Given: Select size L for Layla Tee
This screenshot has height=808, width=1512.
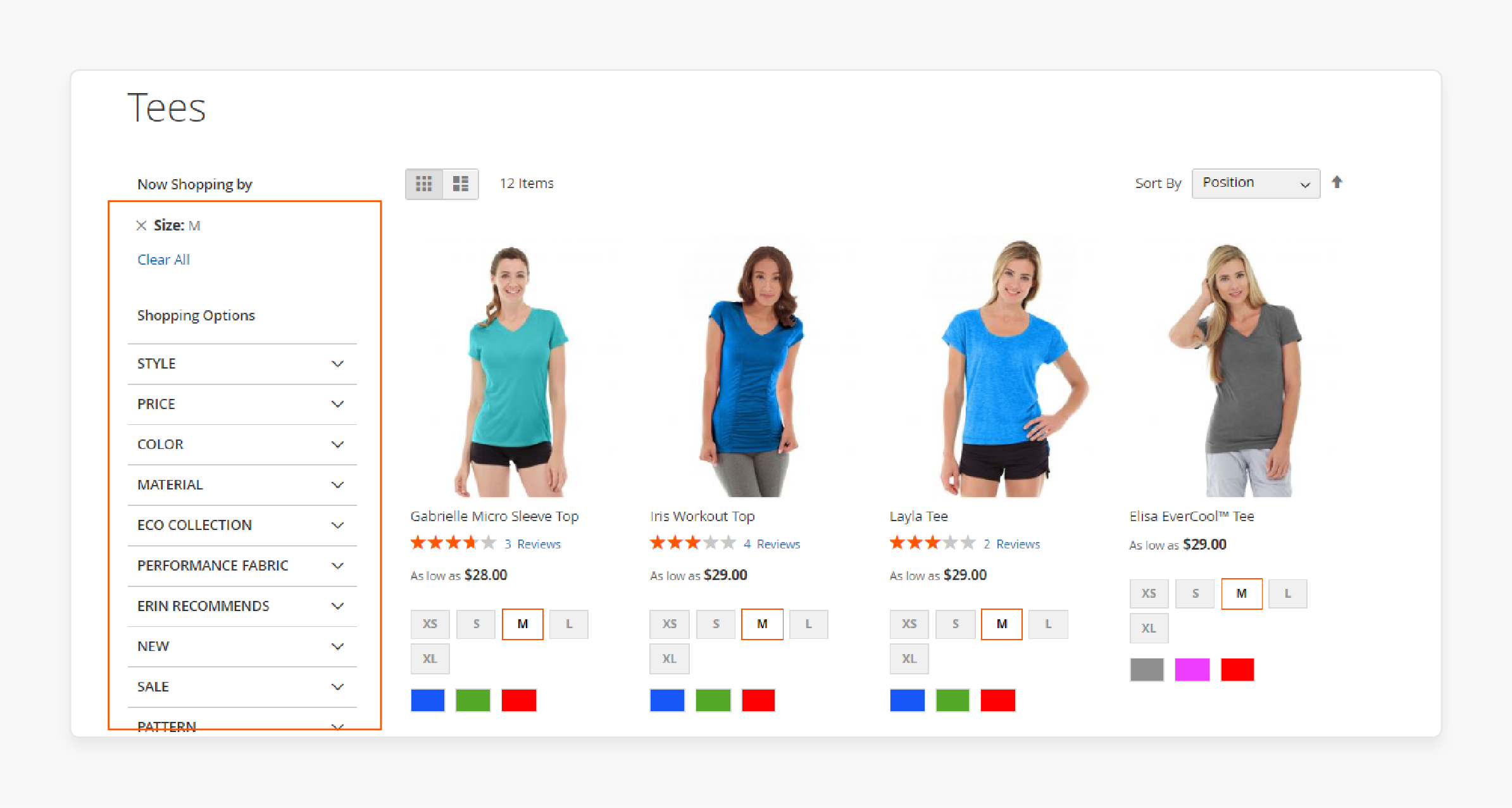Looking at the screenshot, I should [1048, 624].
